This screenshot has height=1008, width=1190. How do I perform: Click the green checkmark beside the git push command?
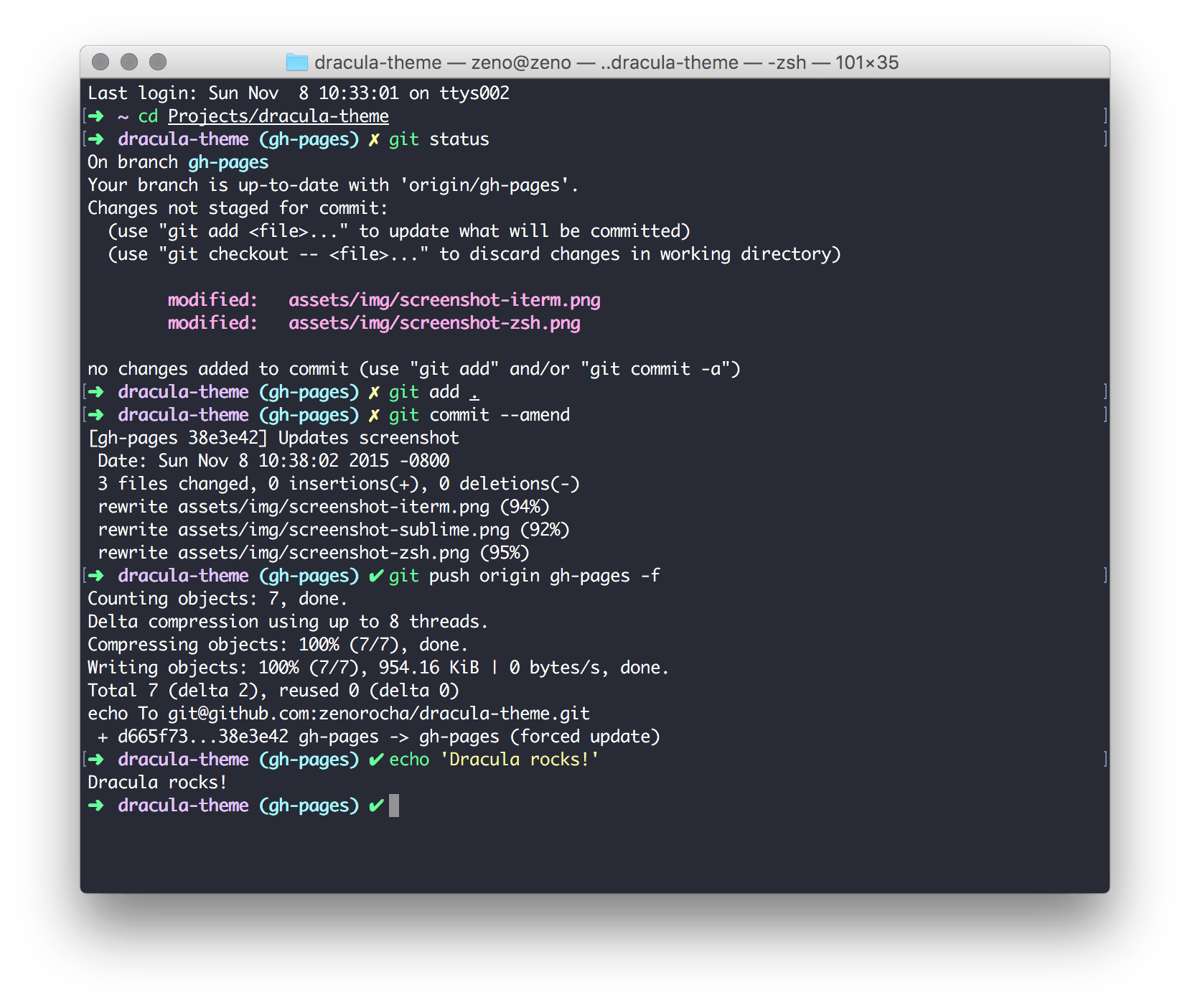(x=375, y=575)
